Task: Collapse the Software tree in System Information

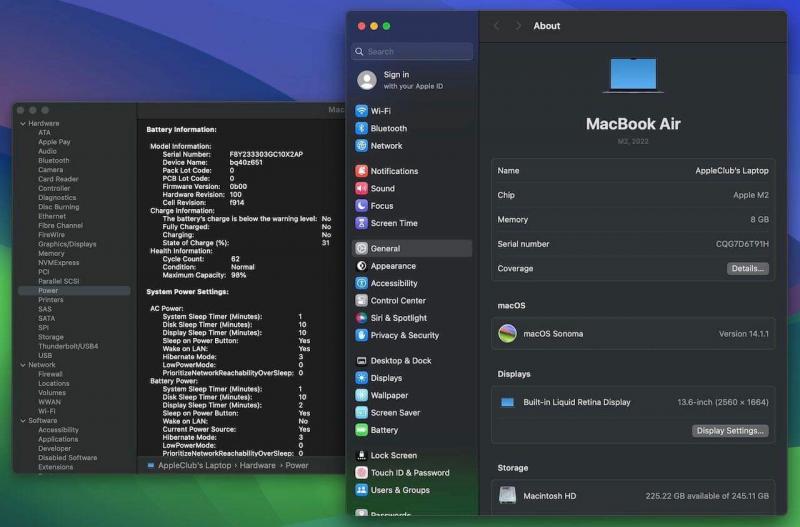Action: pos(23,421)
